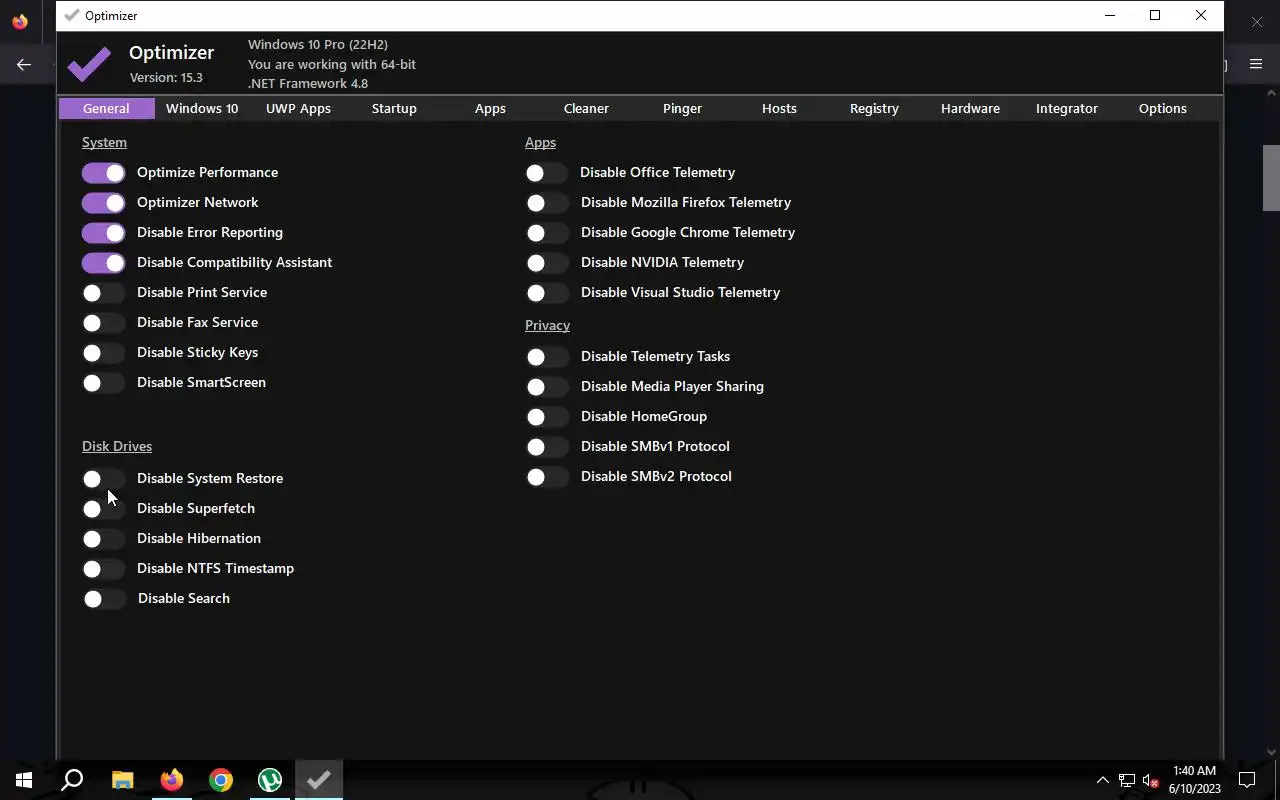Open the UWP Apps tab

coord(298,108)
